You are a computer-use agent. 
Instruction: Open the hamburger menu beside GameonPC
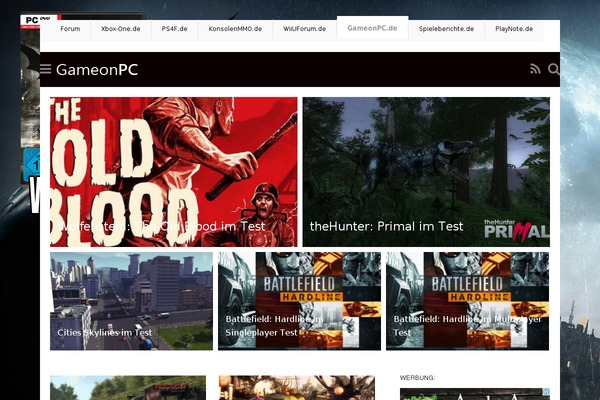tap(46, 69)
